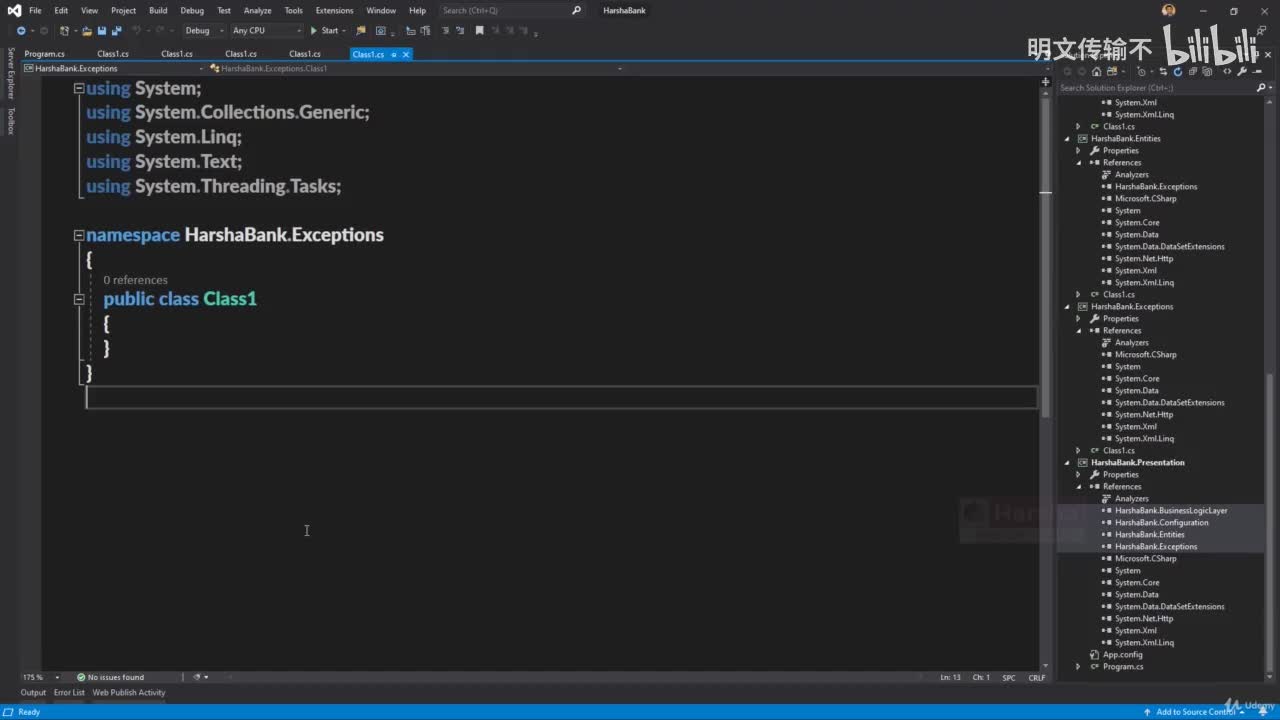The height and width of the screenshot is (720, 1280).
Task: Open the File menu
Action: 35,10
